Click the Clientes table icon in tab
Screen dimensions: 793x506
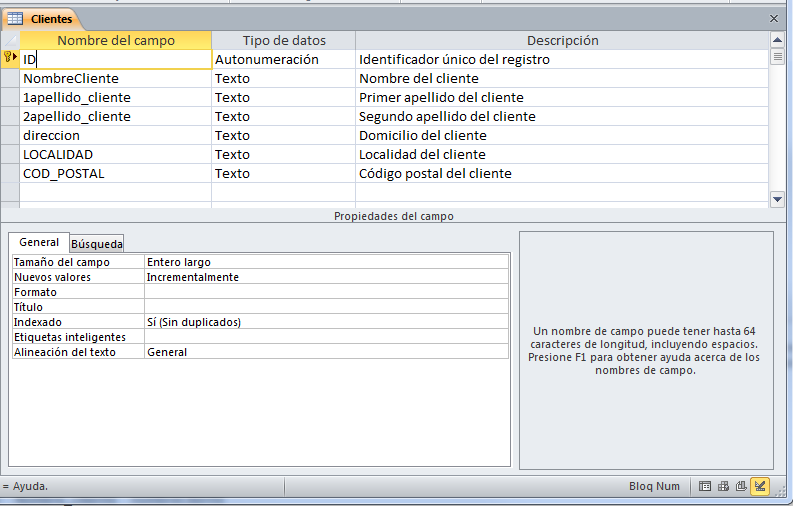tap(16, 19)
